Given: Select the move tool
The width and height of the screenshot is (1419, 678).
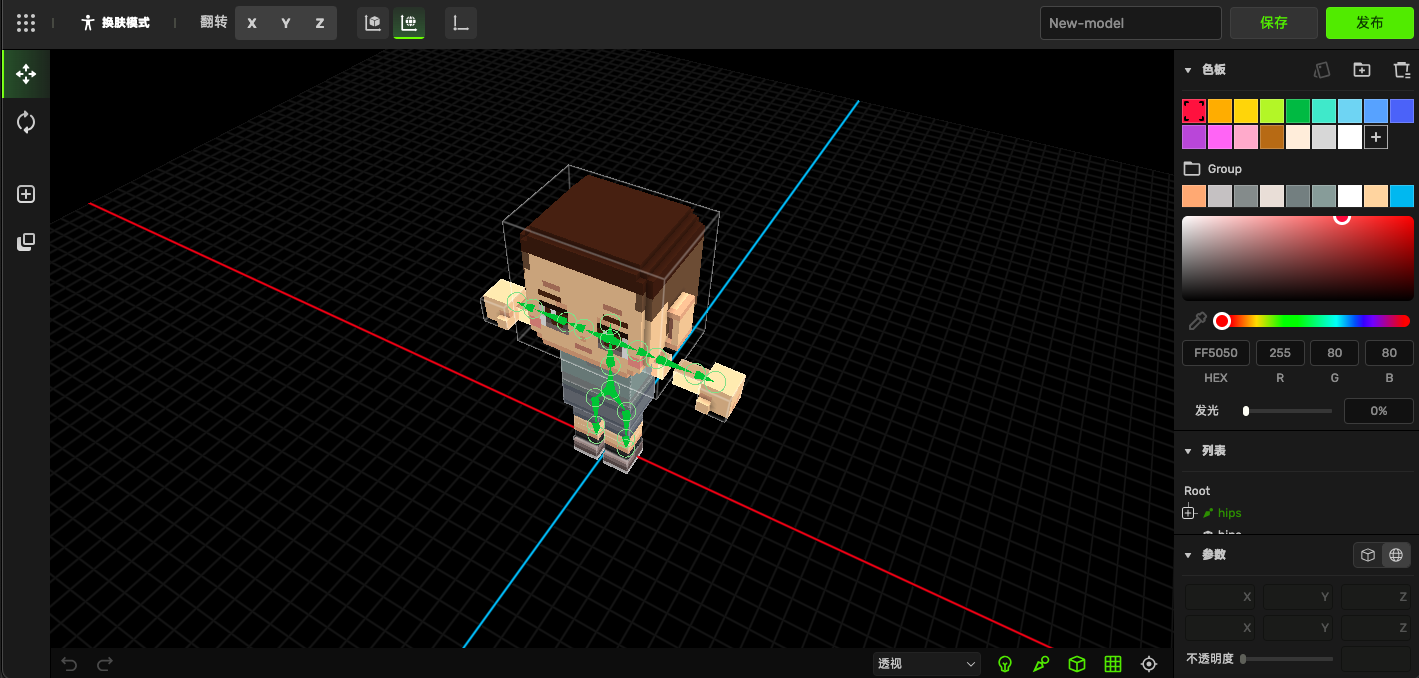Looking at the screenshot, I should coord(26,74).
